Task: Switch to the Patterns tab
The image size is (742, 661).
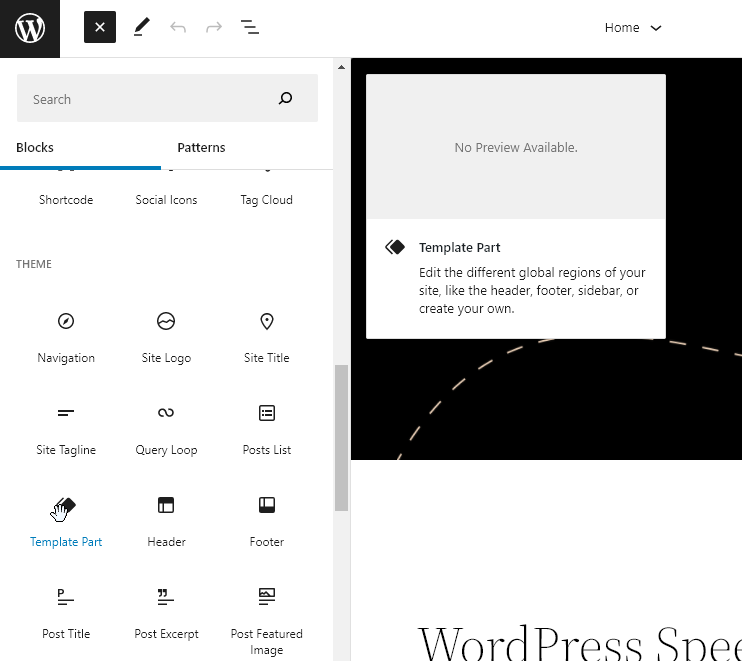Action: [x=201, y=148]
